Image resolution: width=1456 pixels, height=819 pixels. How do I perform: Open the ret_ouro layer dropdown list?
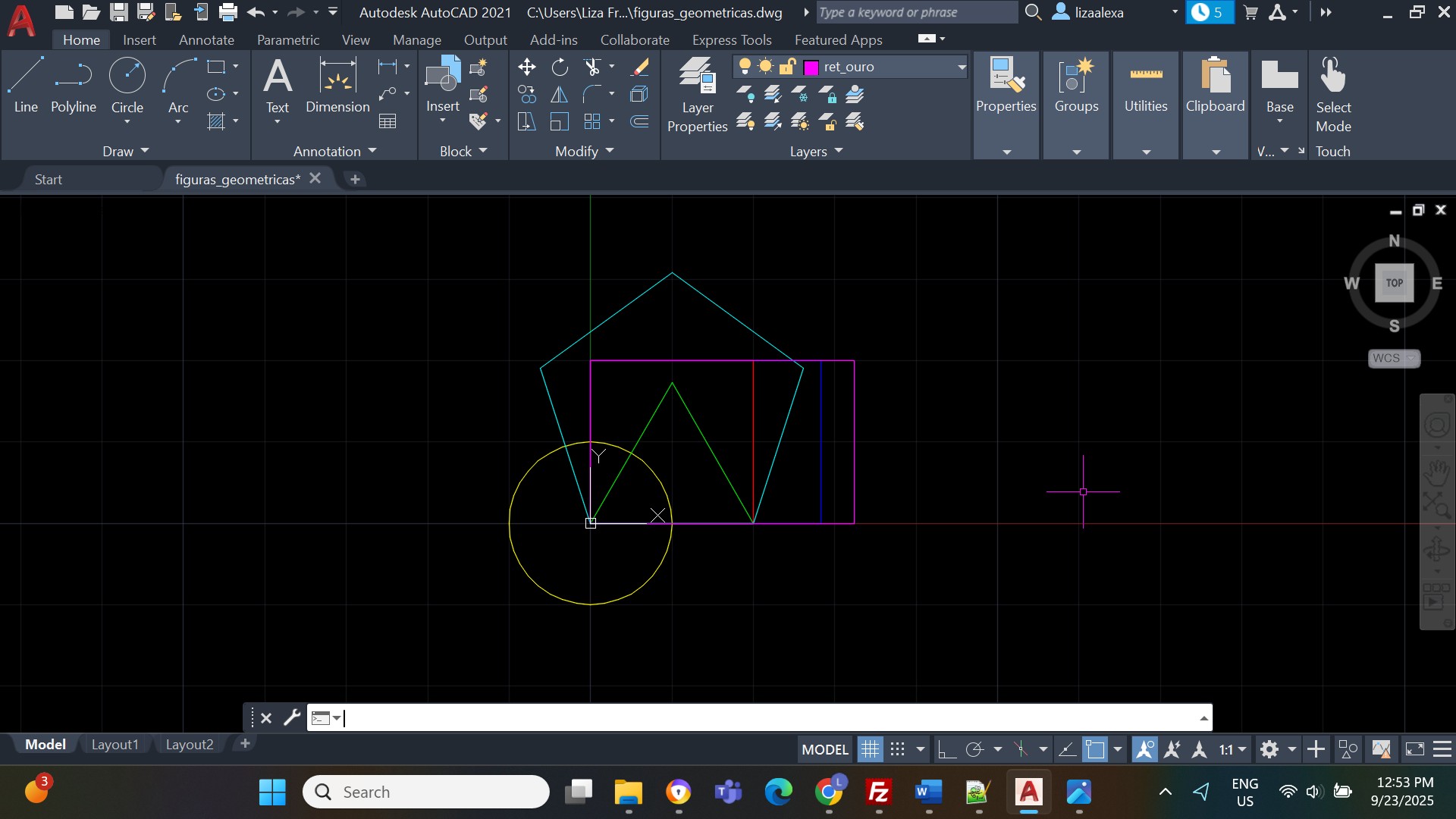point(962,67)
